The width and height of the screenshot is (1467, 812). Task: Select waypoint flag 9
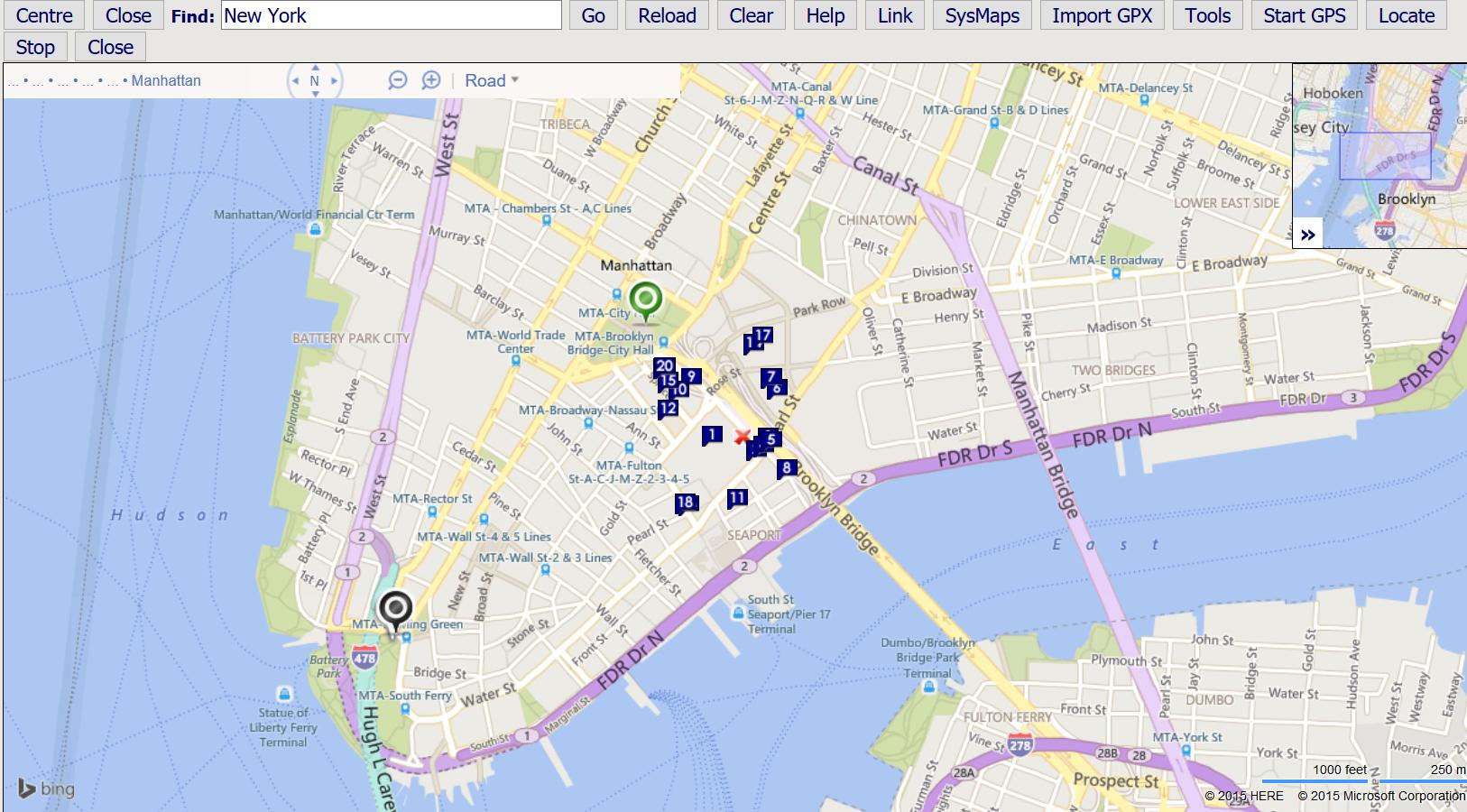click(691, 377)
